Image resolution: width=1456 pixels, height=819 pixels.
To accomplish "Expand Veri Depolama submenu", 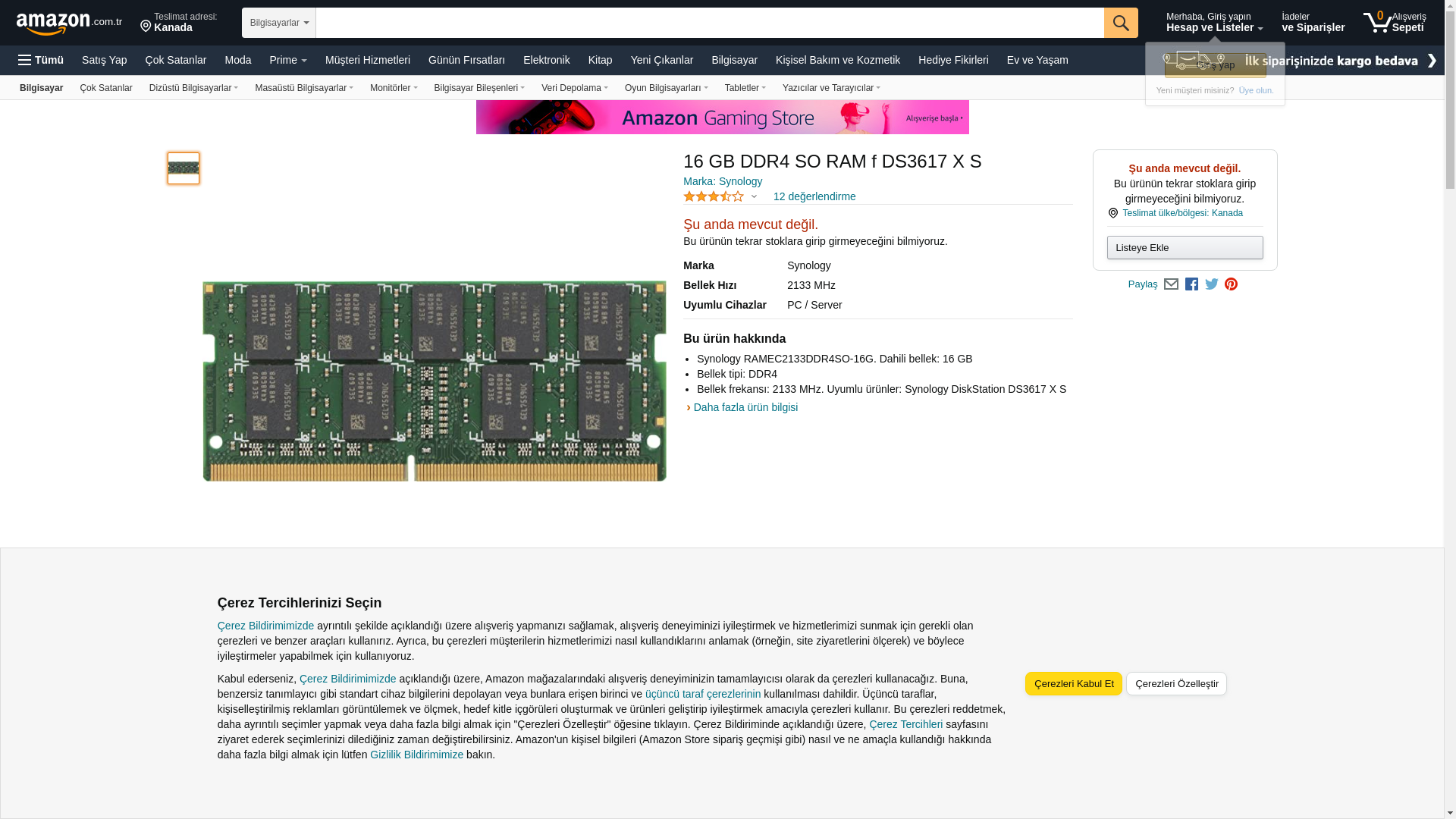I will [574, 88].
